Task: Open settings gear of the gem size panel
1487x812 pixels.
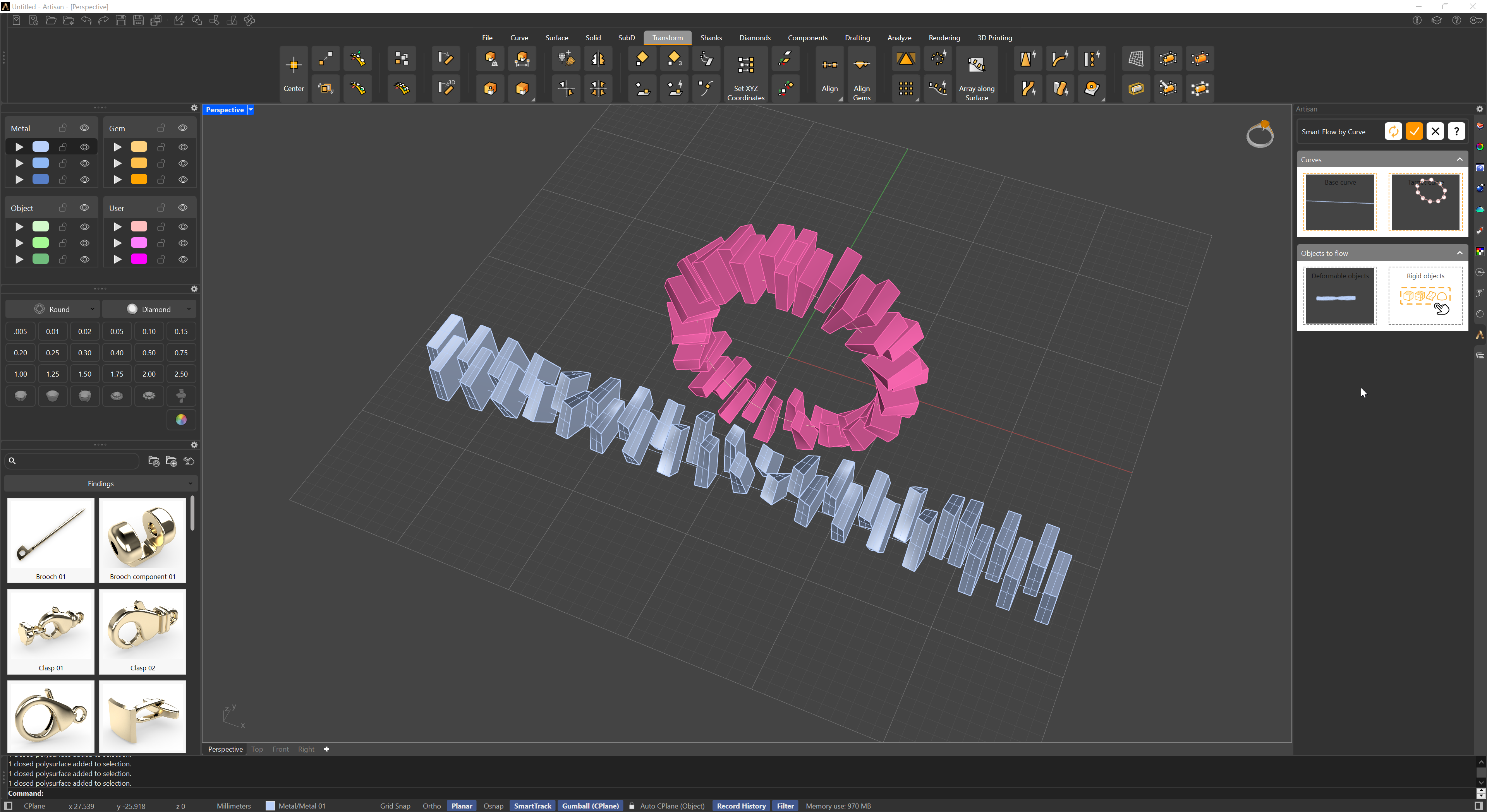Action: click(x=194, y=289)
